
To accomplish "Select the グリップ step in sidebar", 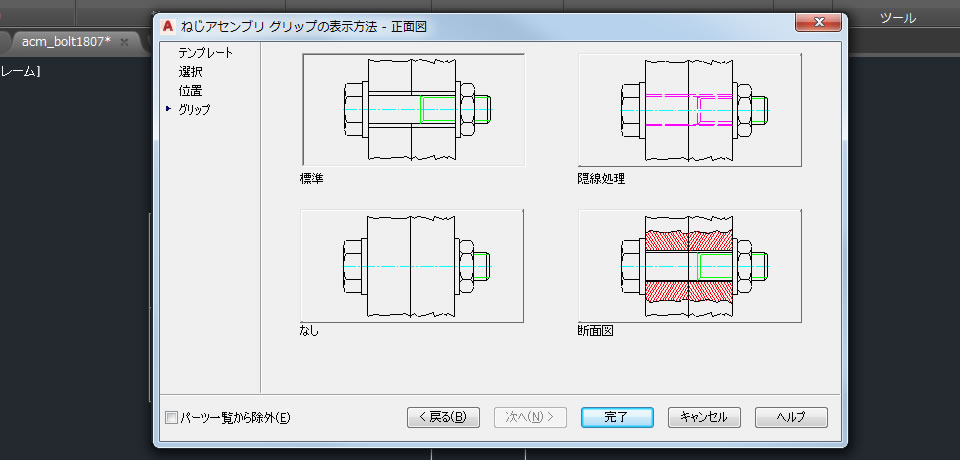I will (x=194, y=110).
